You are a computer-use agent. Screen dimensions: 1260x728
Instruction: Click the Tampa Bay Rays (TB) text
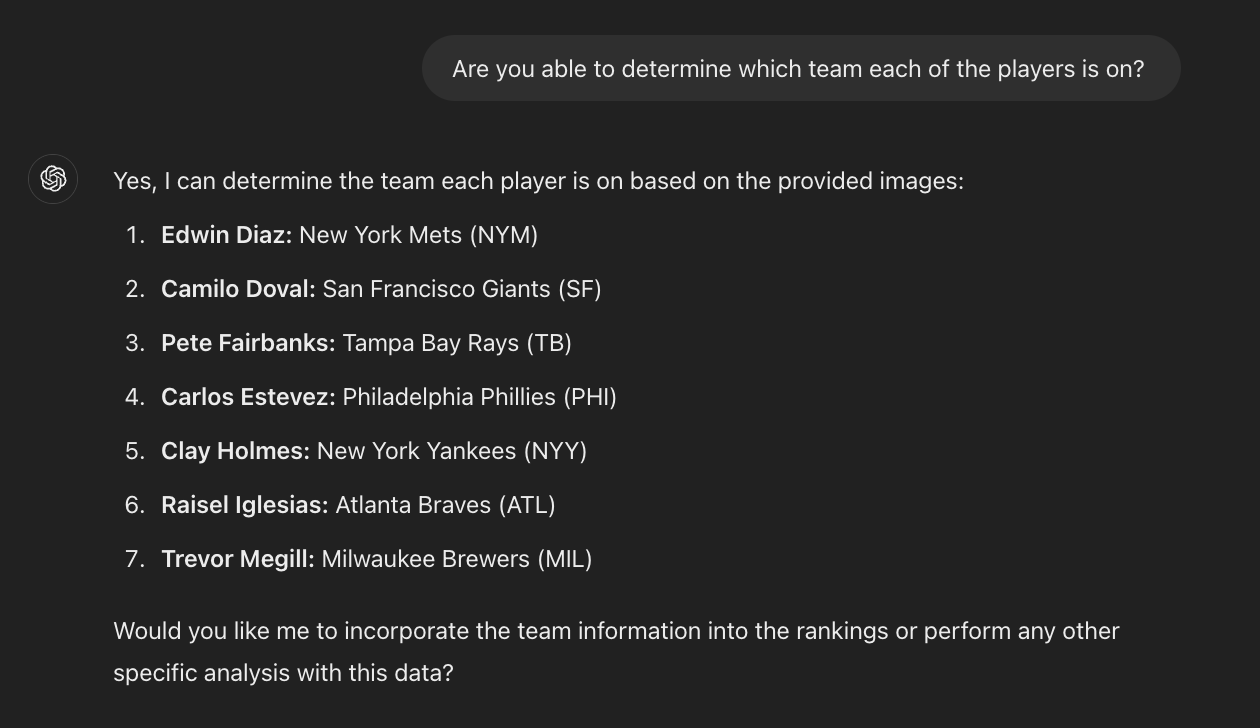click(x=456, y=343)
